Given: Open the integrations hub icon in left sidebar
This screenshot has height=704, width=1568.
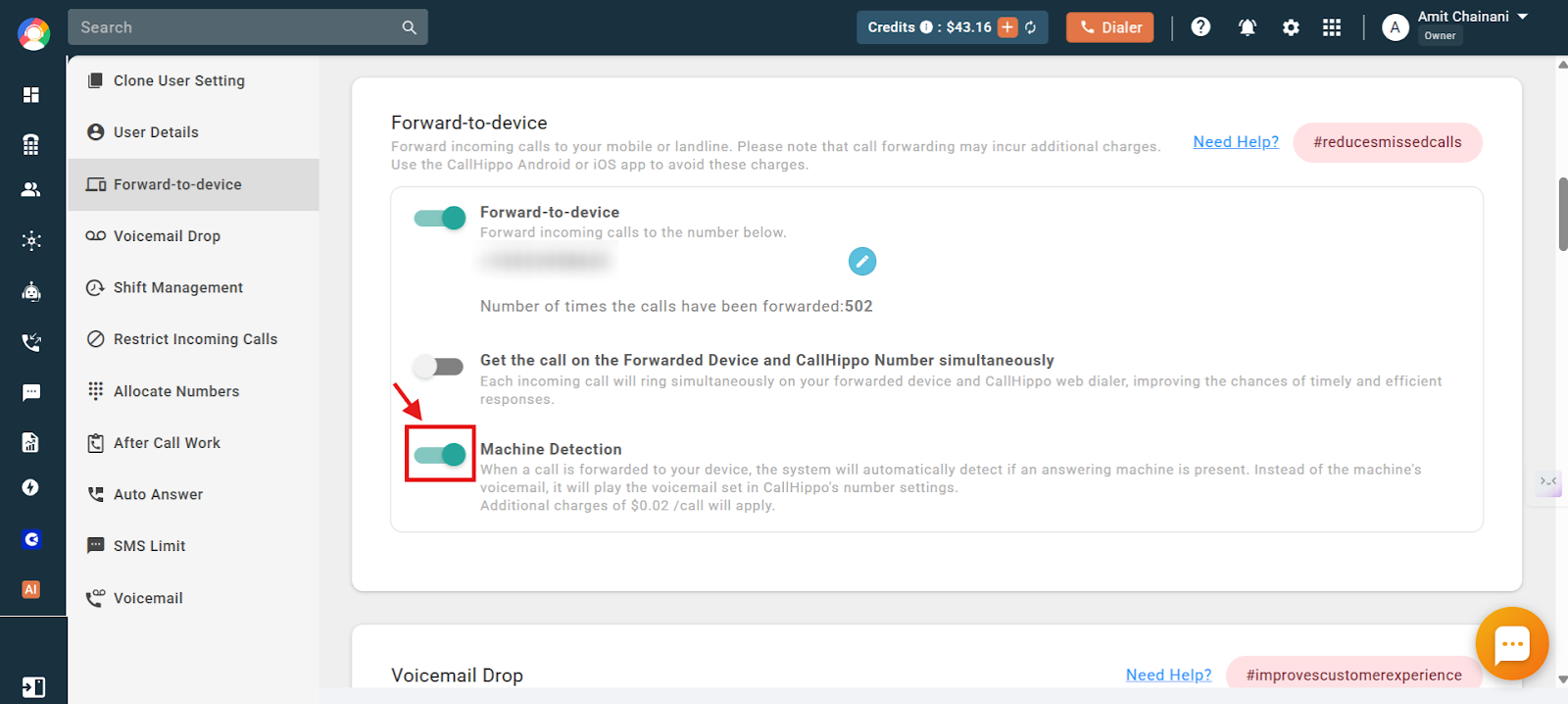Looking at the screenshot, I should point(31,240).
